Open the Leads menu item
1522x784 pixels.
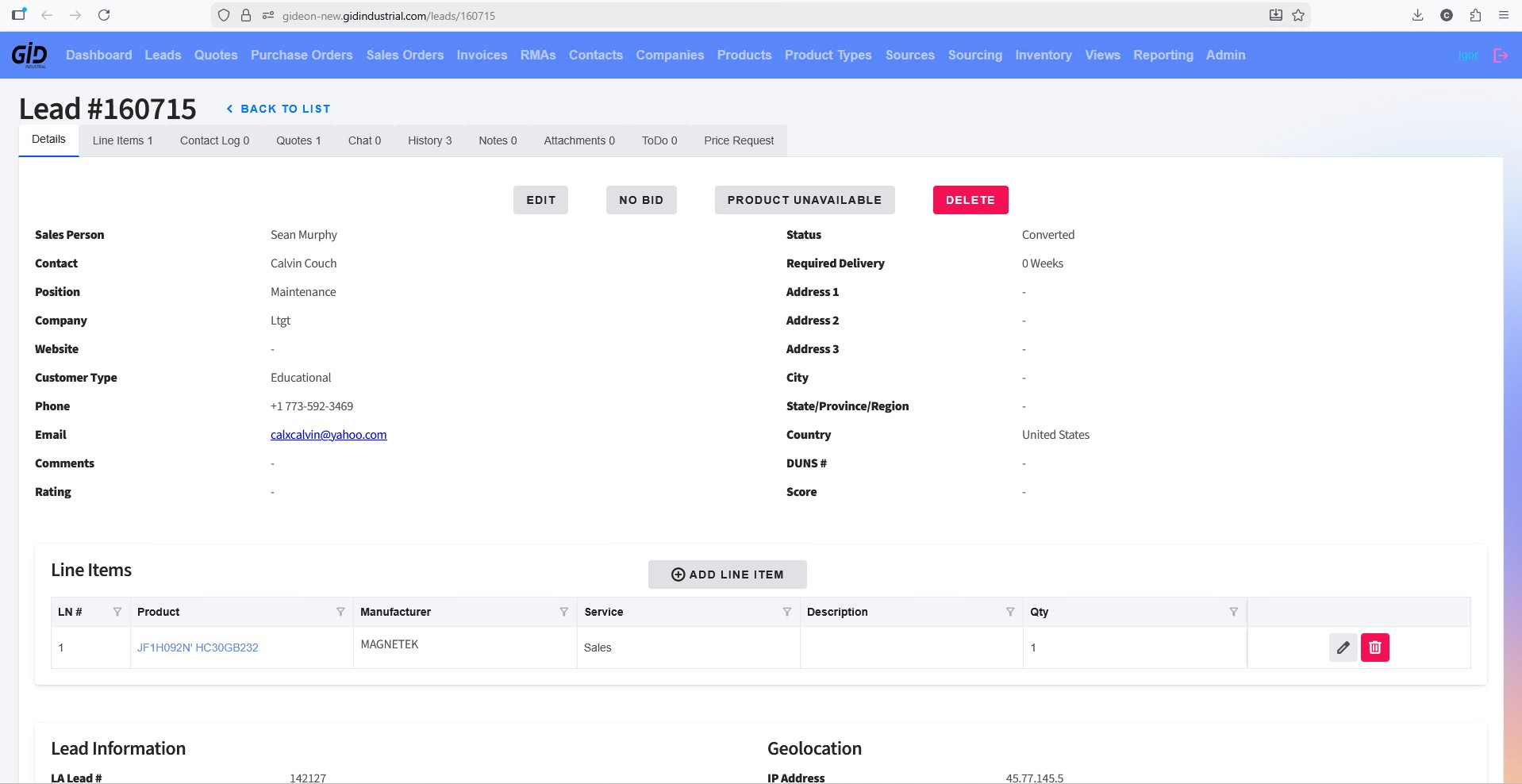(x=163, y=55)
